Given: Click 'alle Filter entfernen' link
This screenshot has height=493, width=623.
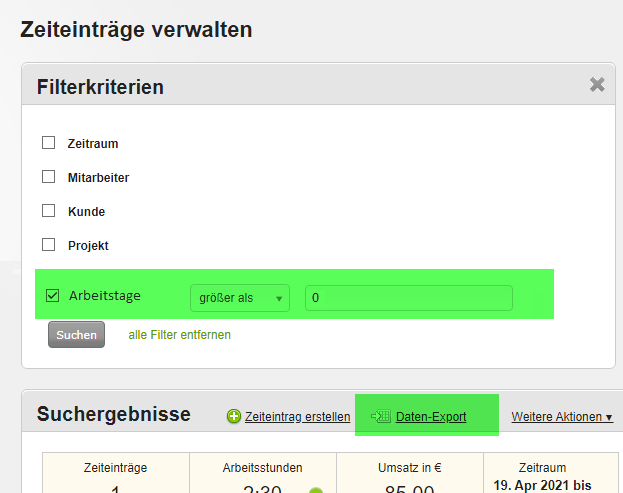Looking at the screenshot, I should (x=180, y=335).
